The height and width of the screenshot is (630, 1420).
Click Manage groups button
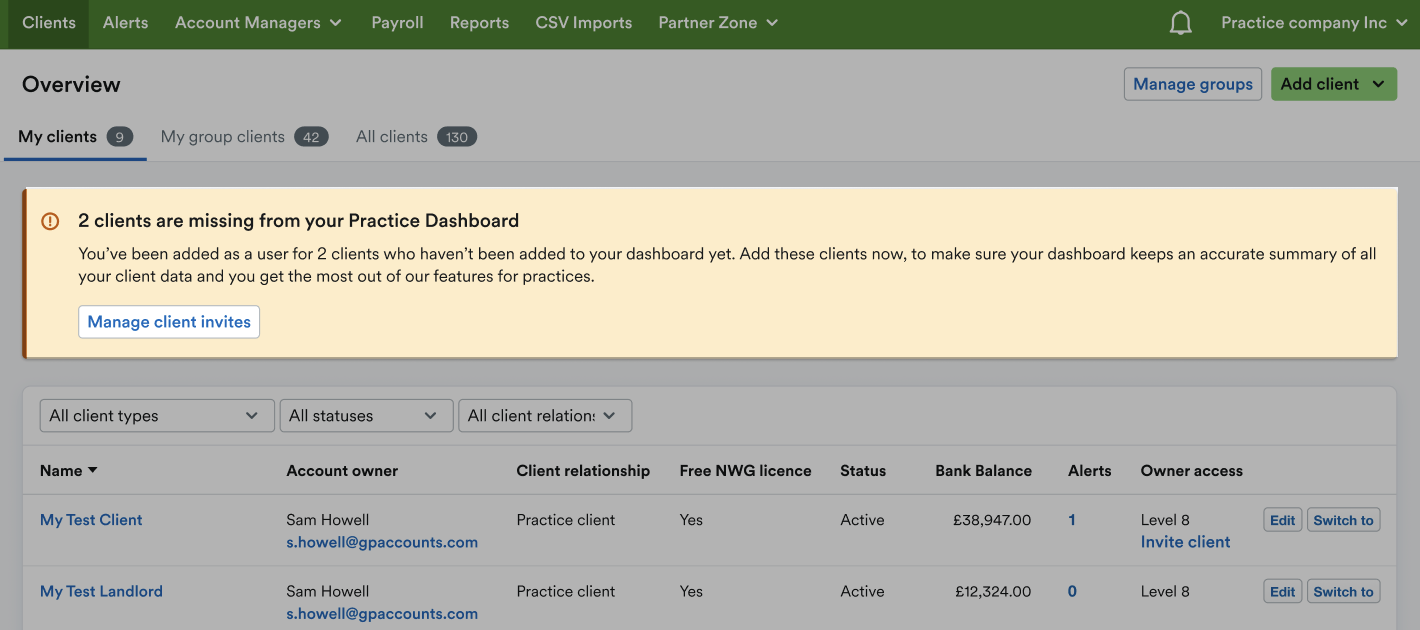click(x=1193, y=84)
